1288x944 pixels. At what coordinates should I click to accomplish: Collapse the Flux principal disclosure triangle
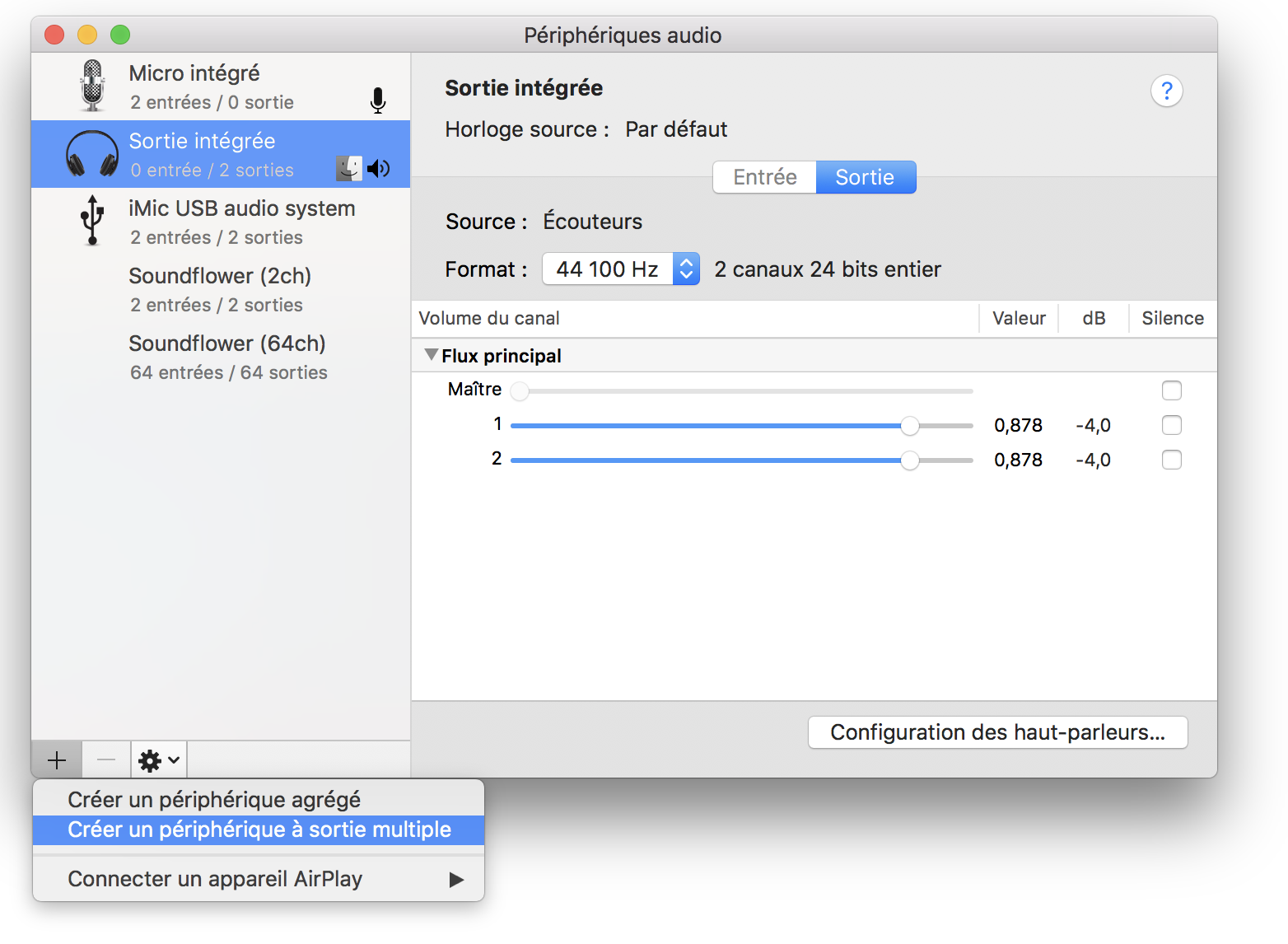pos(431,355)
